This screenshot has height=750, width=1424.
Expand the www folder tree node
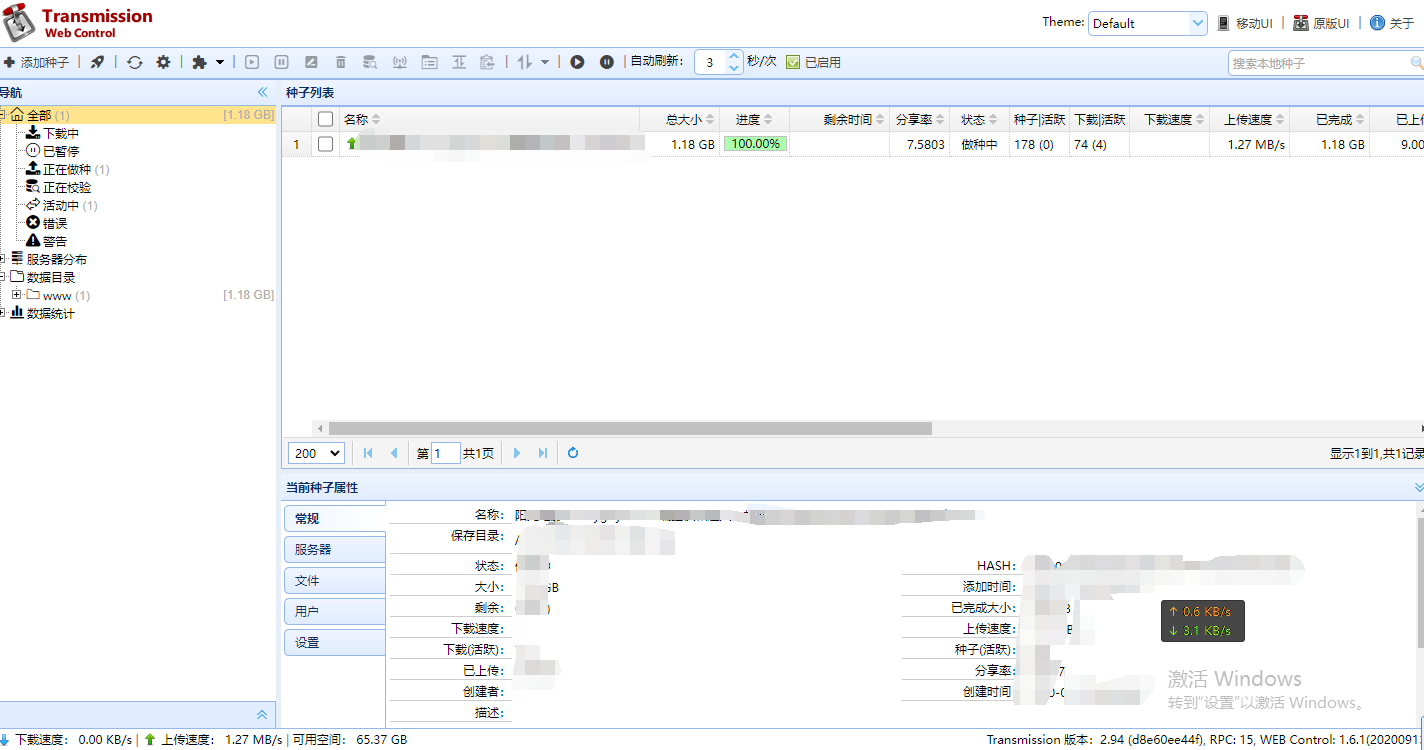click(16, 295)
